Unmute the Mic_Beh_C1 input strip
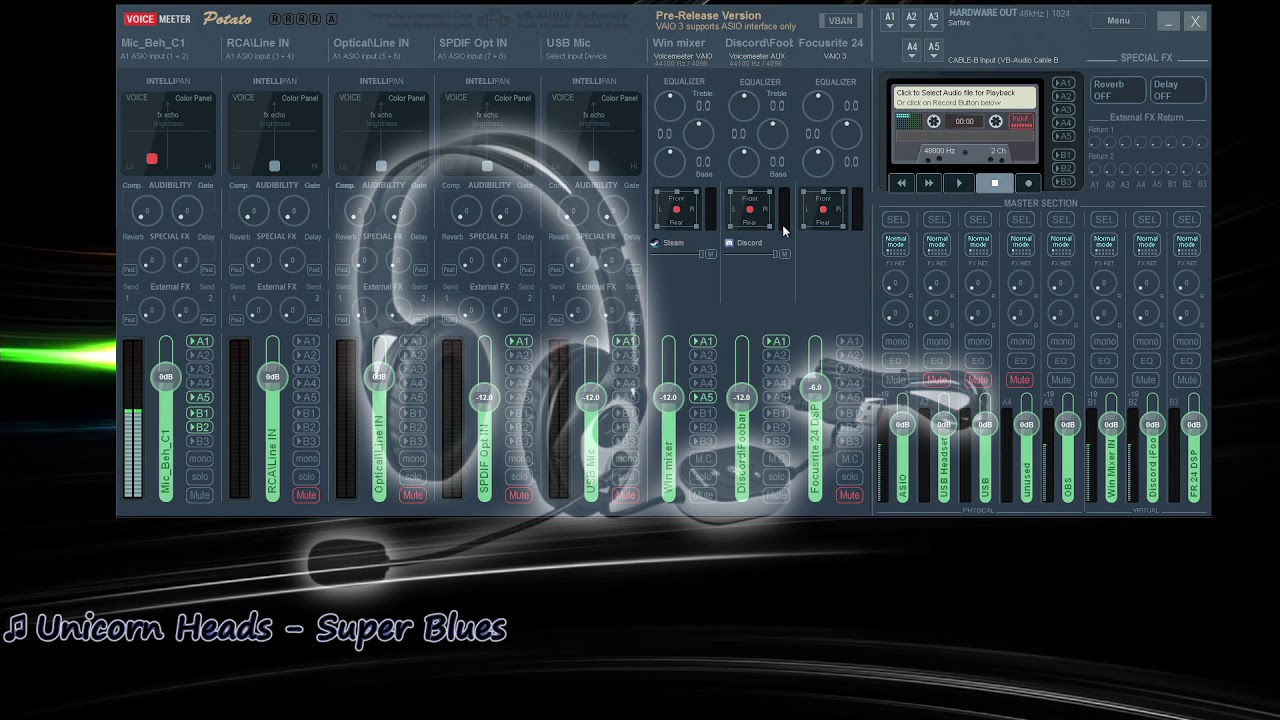1280x720 pixels. click(x=199, y=496)
